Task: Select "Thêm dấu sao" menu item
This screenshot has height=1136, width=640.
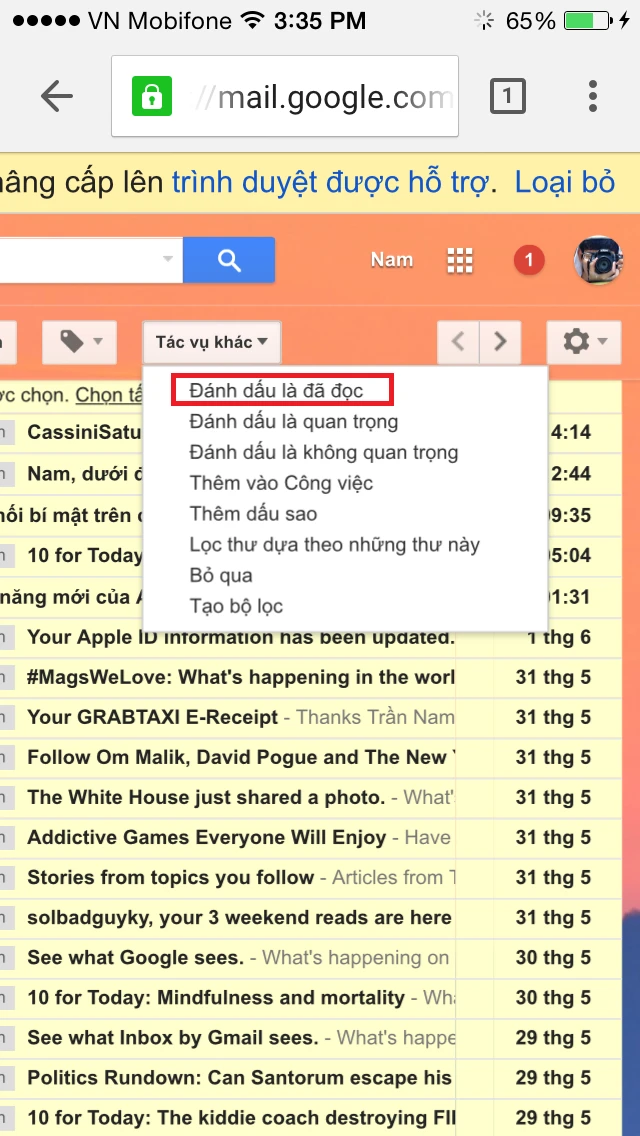Action: 253,514
